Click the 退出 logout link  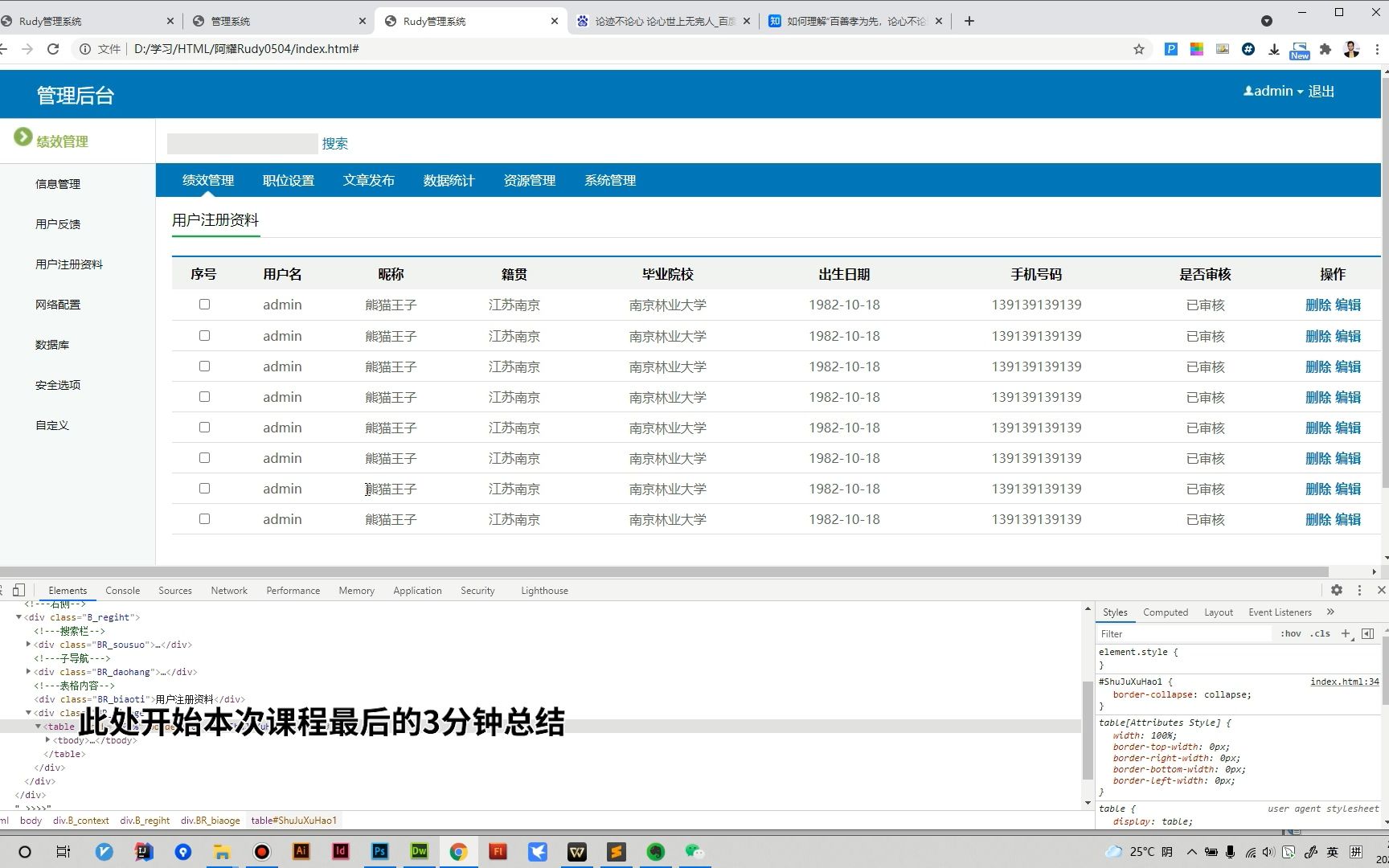[1321, 91]
